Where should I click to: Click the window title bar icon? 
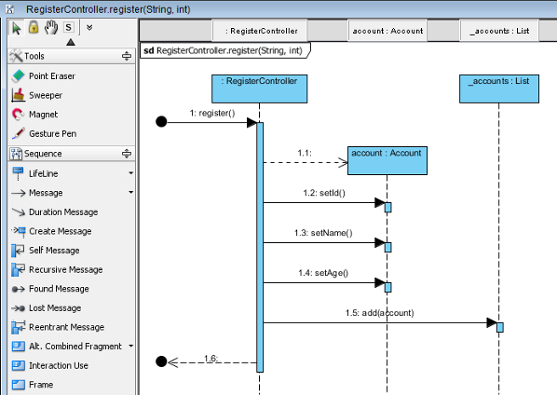10,9
